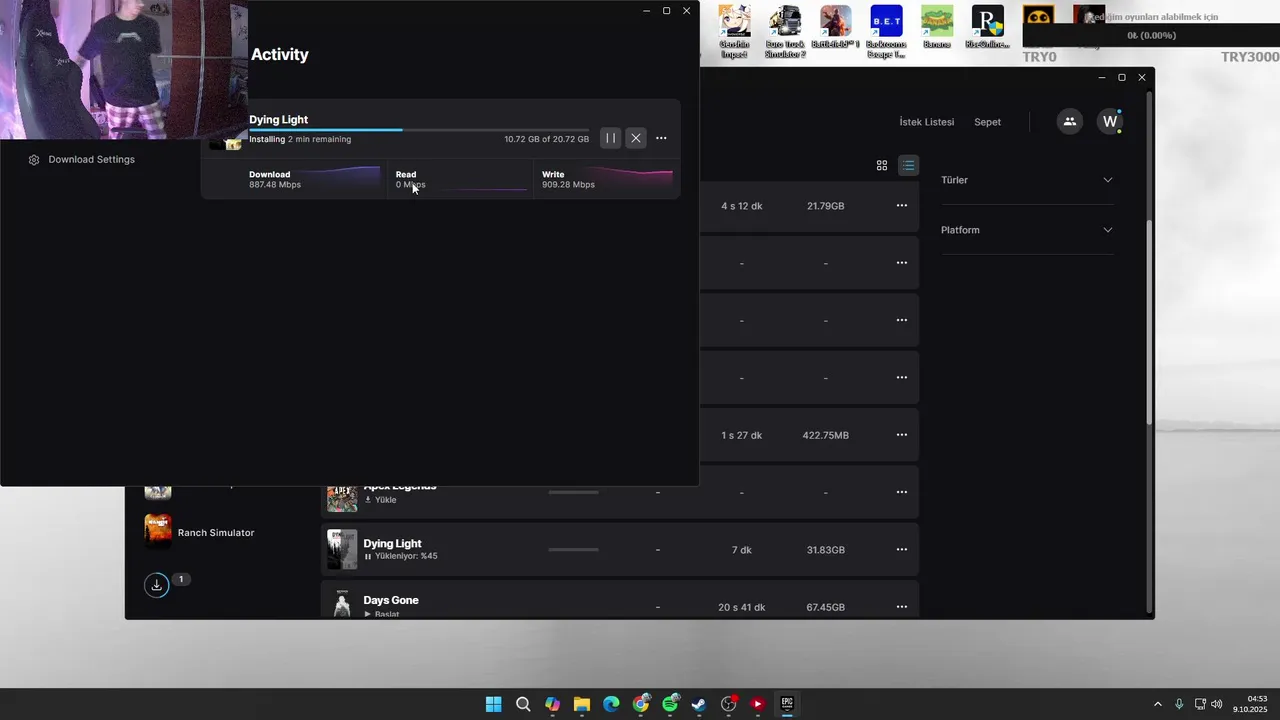
Task: Click the 31.83GB size in Dying Light row
Action: point(826,550)
